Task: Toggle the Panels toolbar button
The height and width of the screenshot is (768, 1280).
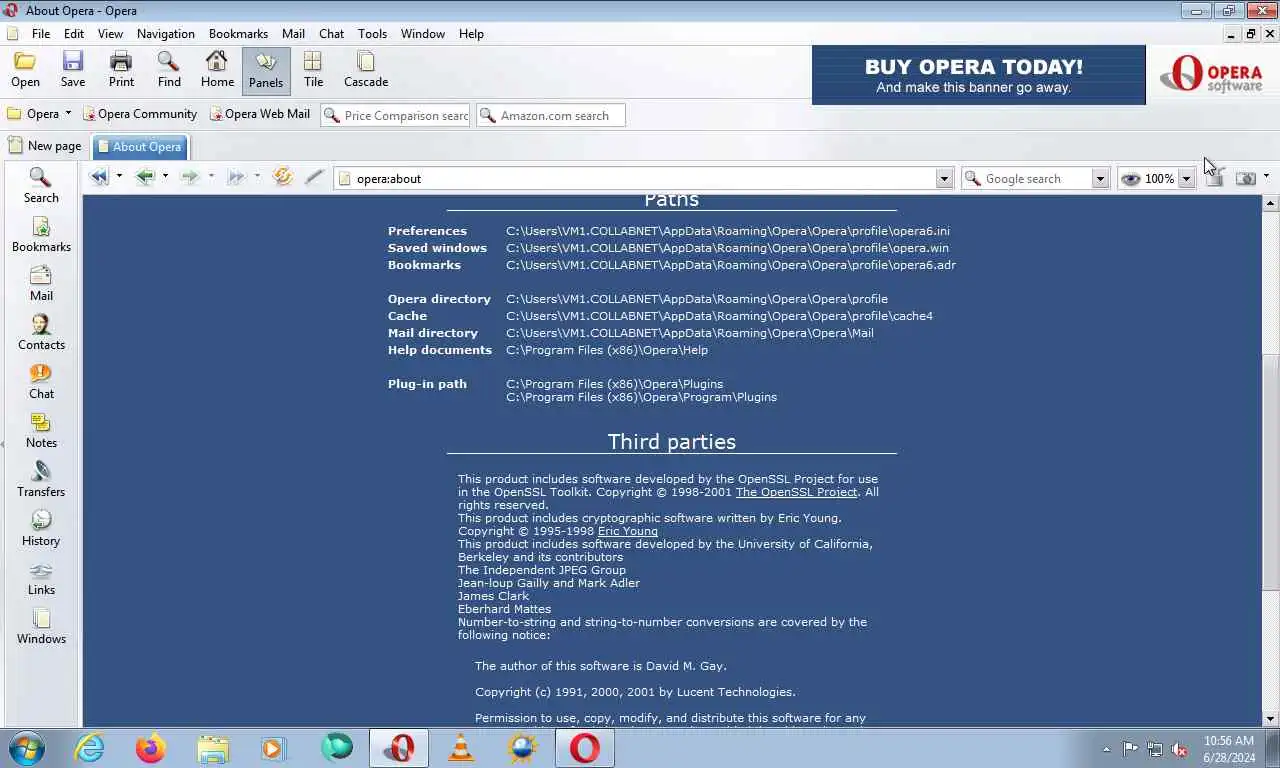Action: 266,70
